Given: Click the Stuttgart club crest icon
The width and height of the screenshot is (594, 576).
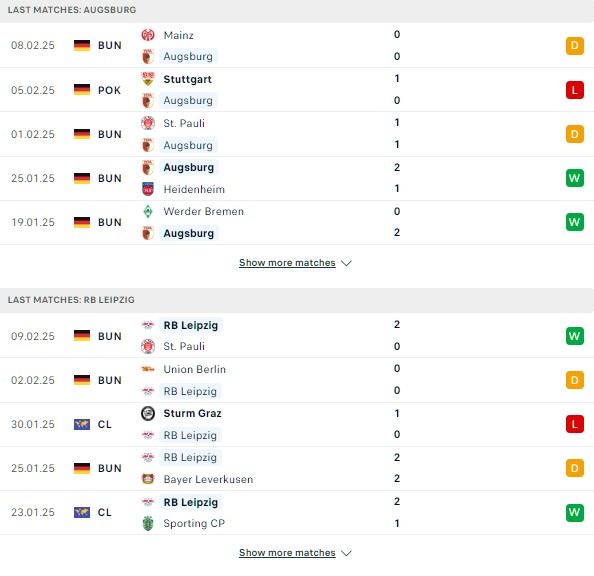Looking at the screenshot, I should [x=148, y=79].
